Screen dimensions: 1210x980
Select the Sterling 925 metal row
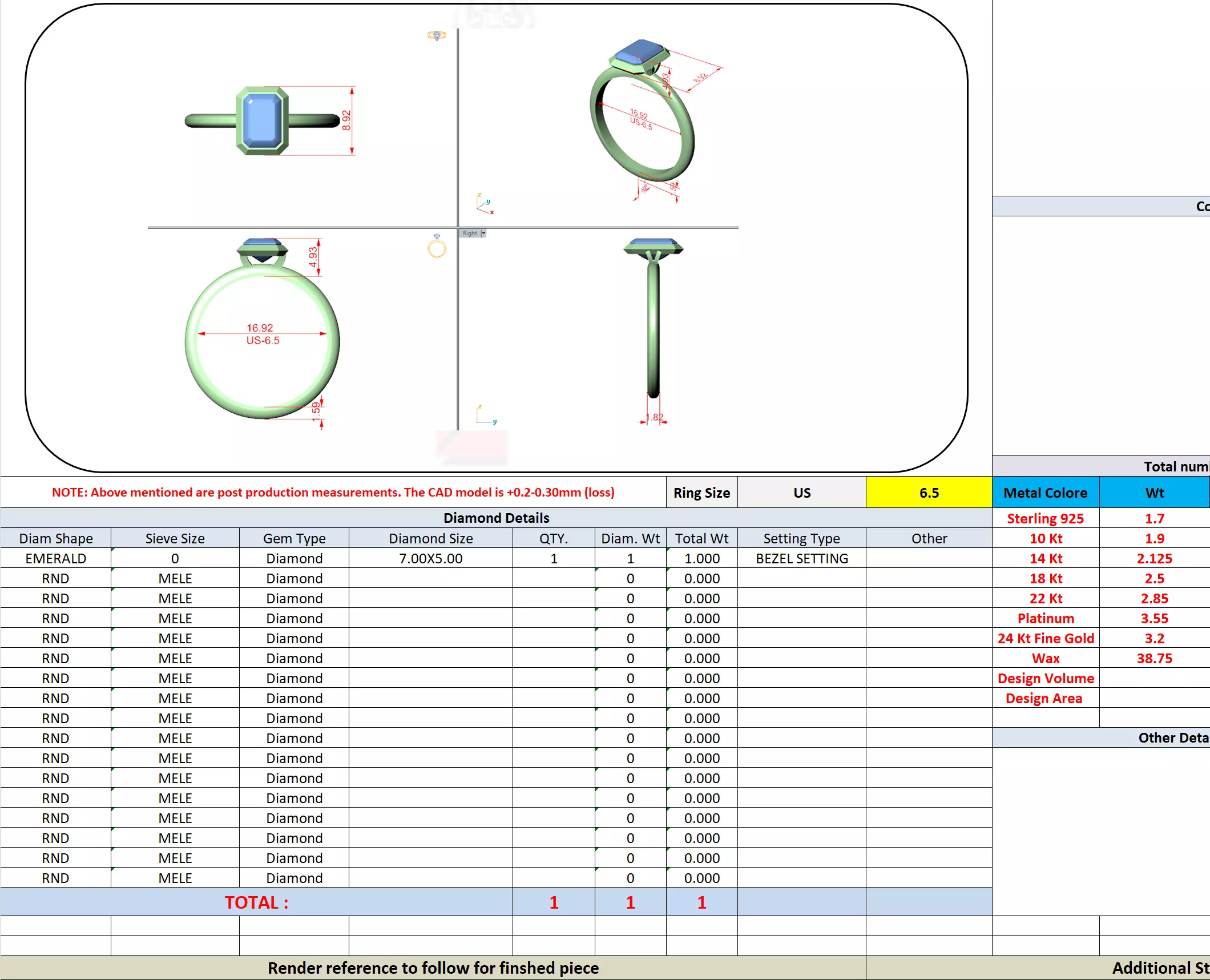[1045, 518]
